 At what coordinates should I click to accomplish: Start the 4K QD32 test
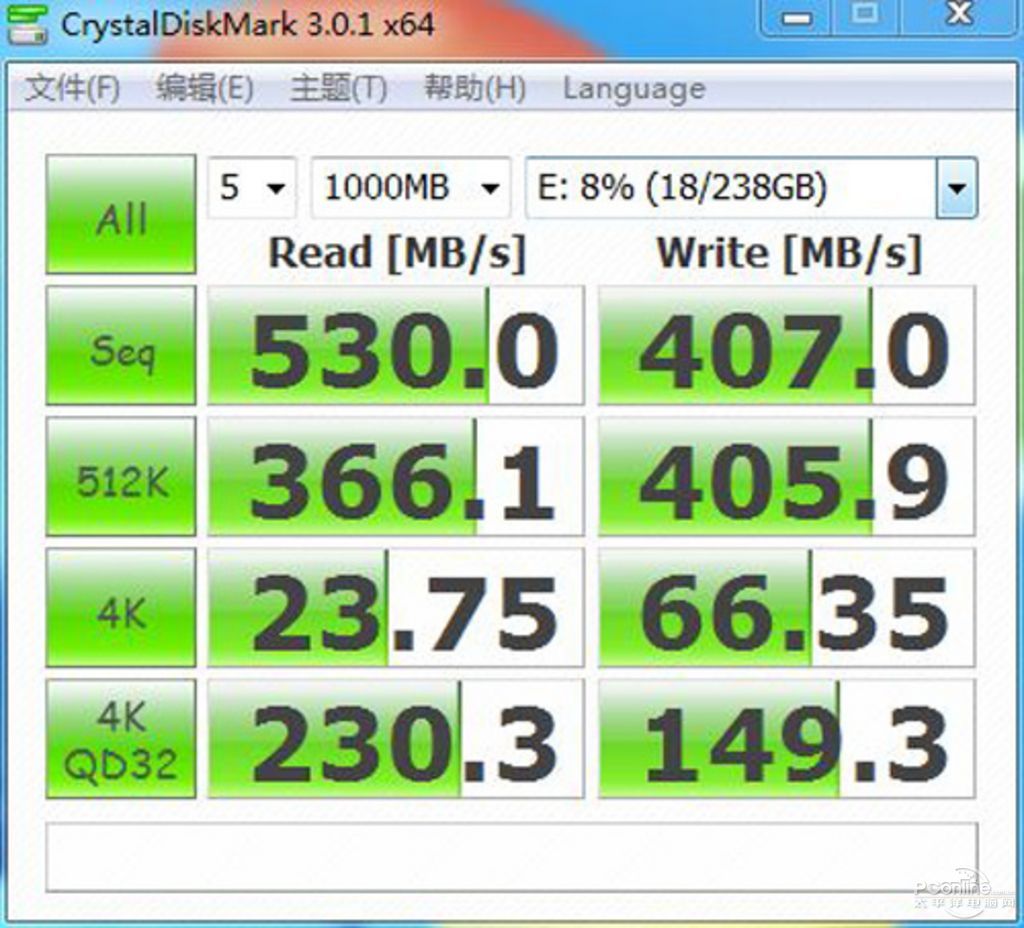(121, 739)
